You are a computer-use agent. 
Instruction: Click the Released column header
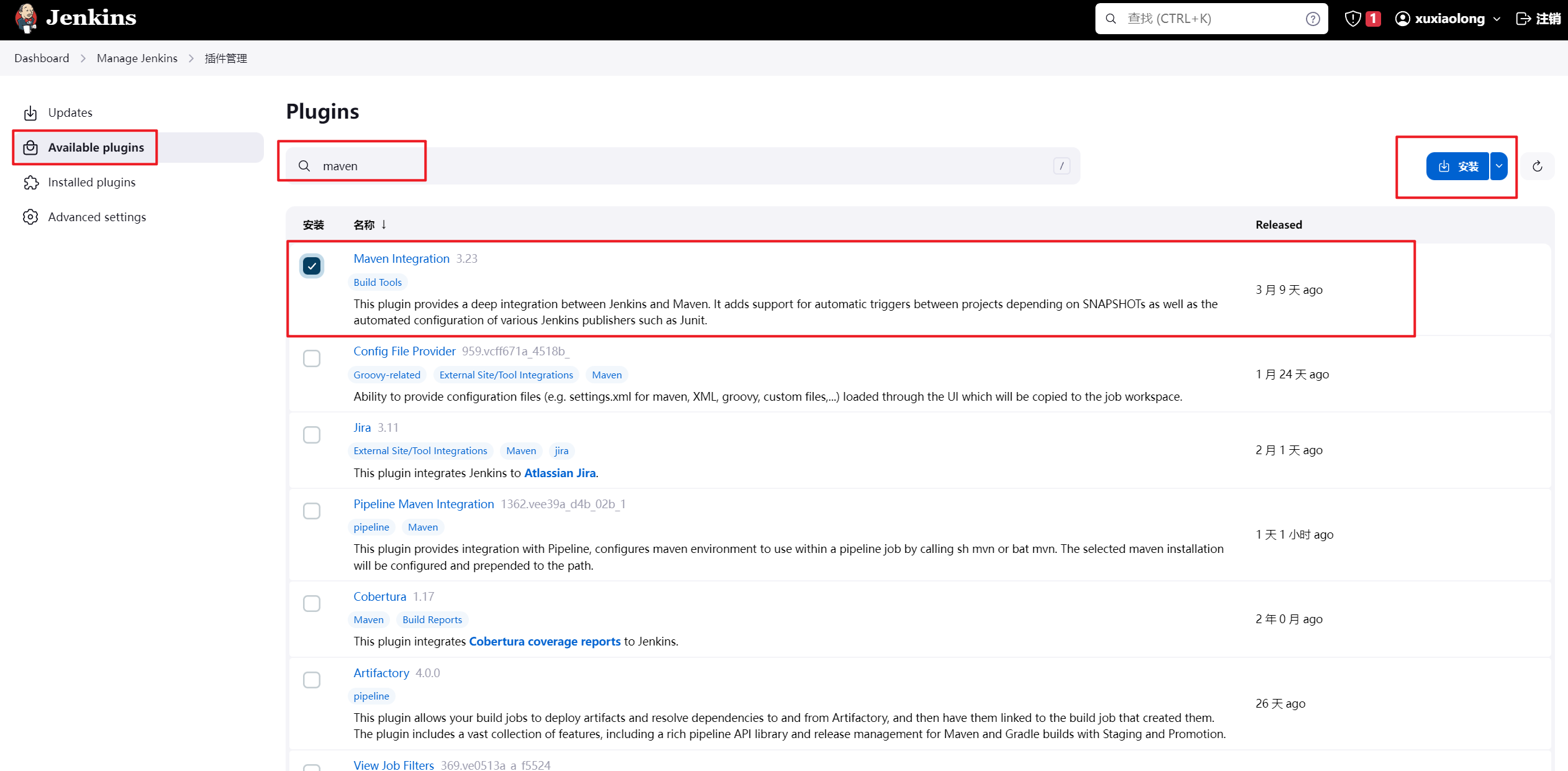[x=1279, y=224]
